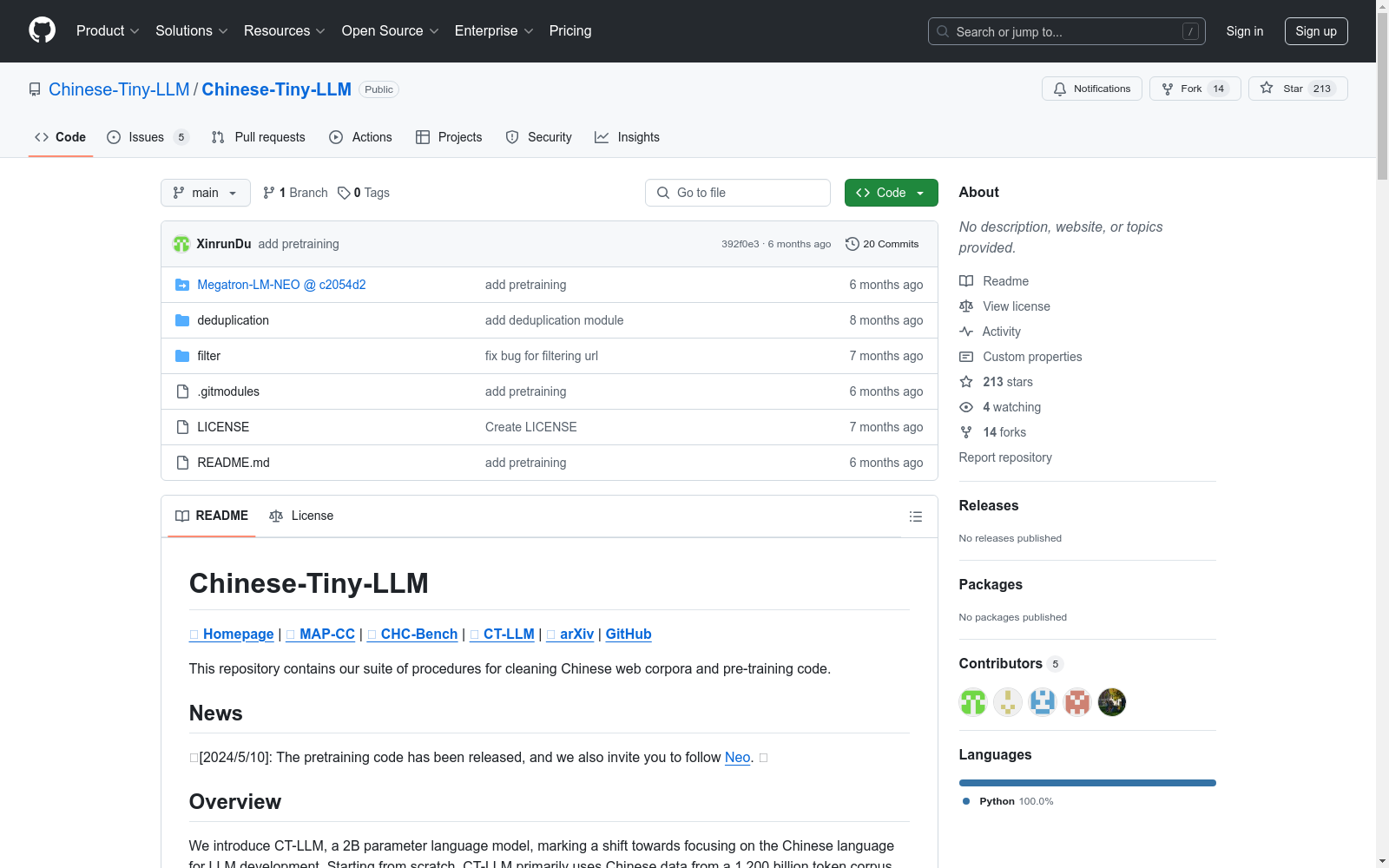1389x868 pixels.
Task: Expand the Resources menu
Action: [285, 30]
